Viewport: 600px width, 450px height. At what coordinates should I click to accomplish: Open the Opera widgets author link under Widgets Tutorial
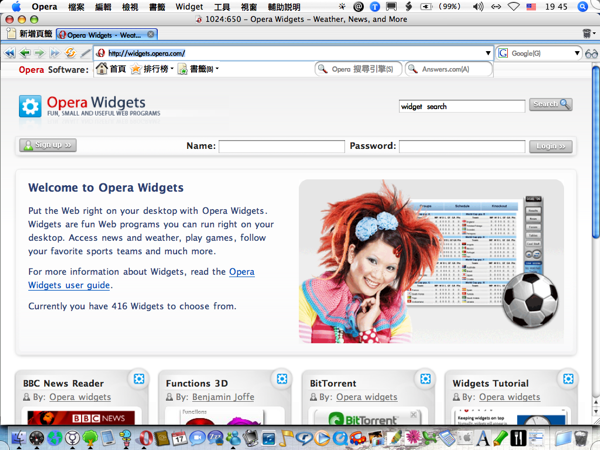[x=510, y=397]
